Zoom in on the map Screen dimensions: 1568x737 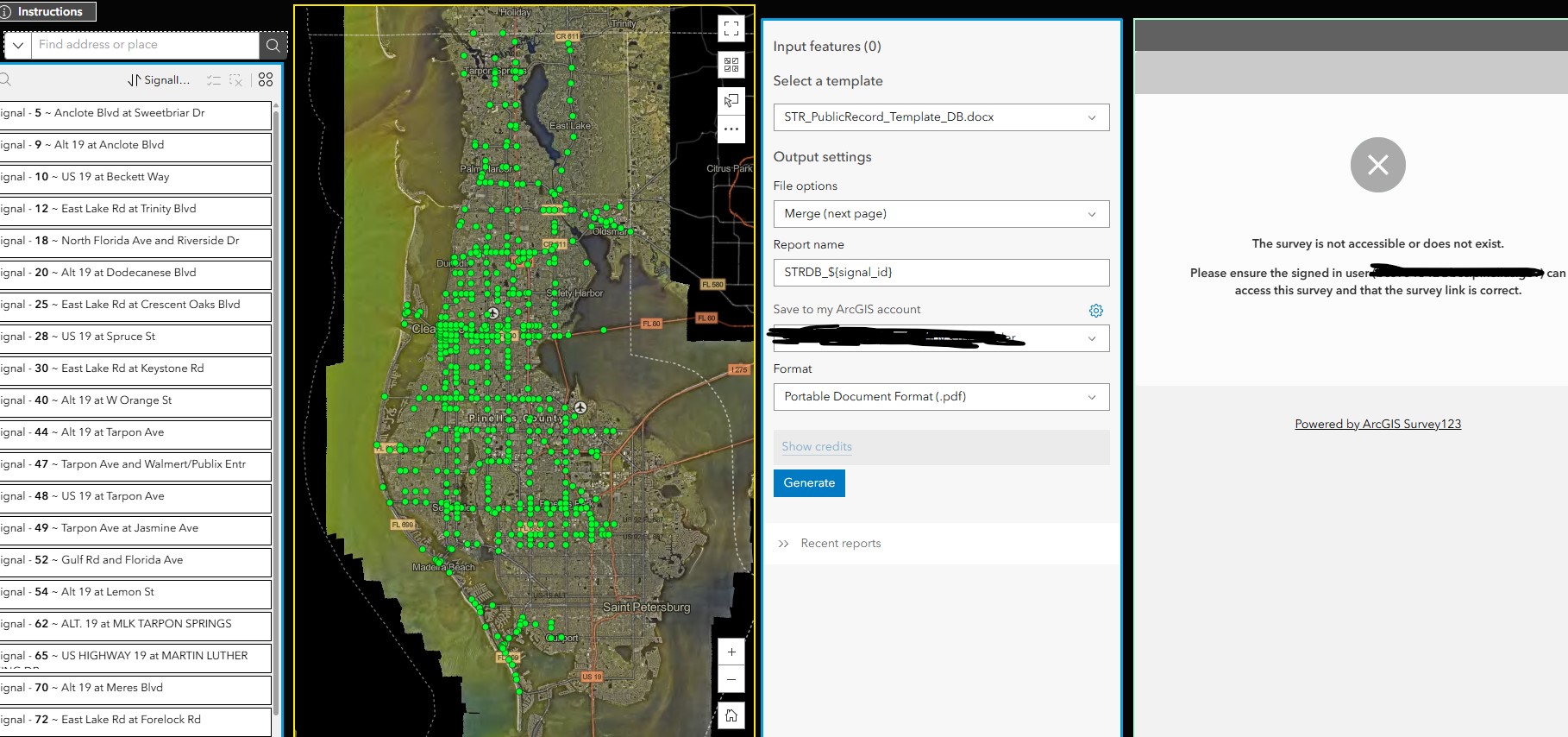point(731,652)
